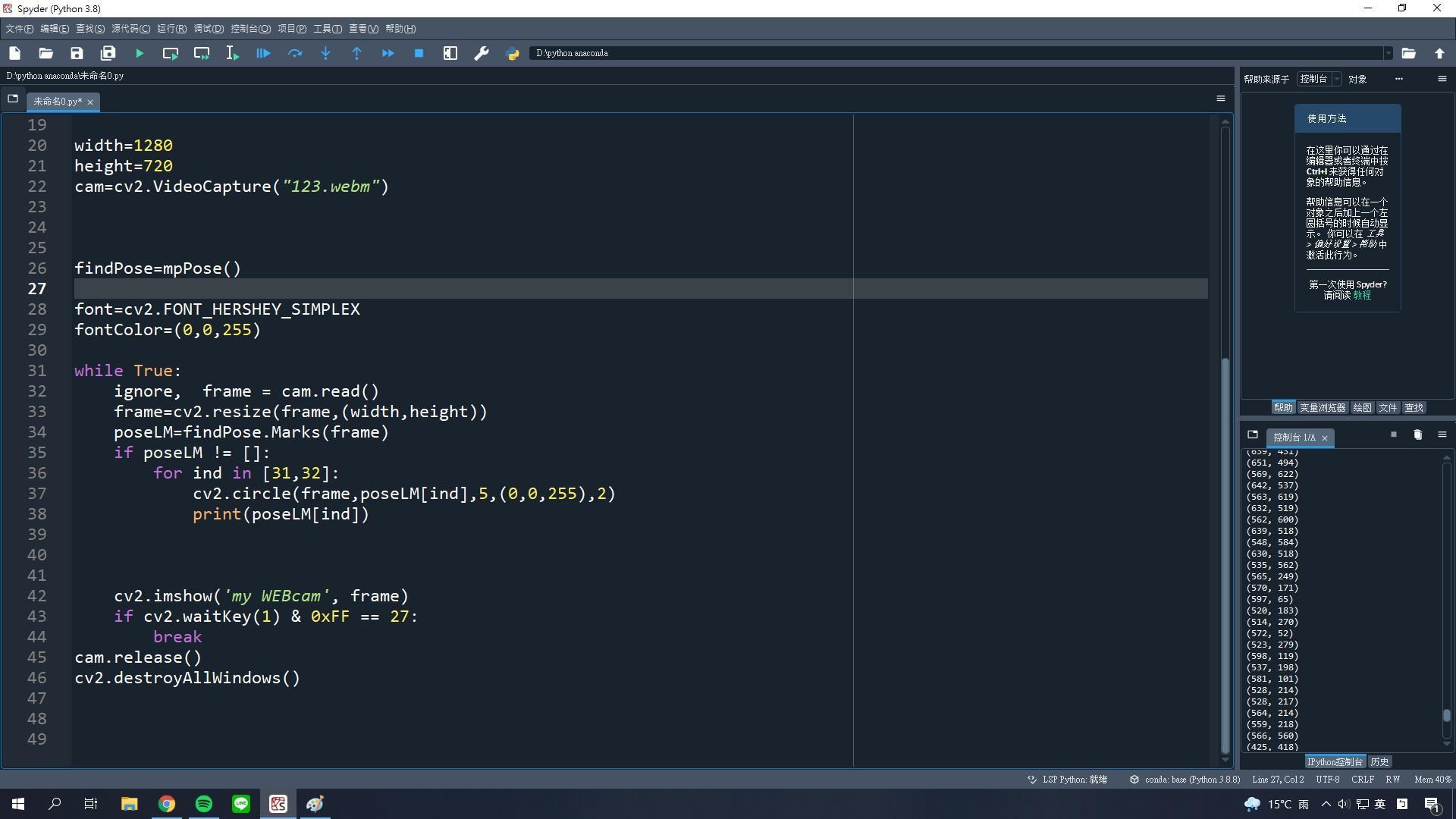The height and width of the screenshot is (819, 1456).
Task: Stop debugging with blue square
Action: tap(419, 53)
